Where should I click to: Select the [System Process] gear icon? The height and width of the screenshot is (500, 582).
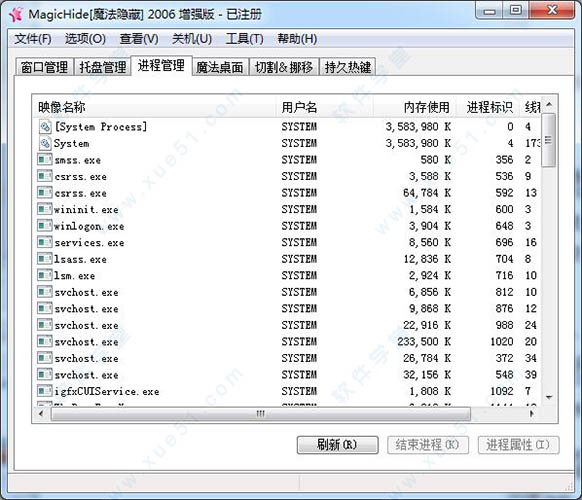[45, 127]
